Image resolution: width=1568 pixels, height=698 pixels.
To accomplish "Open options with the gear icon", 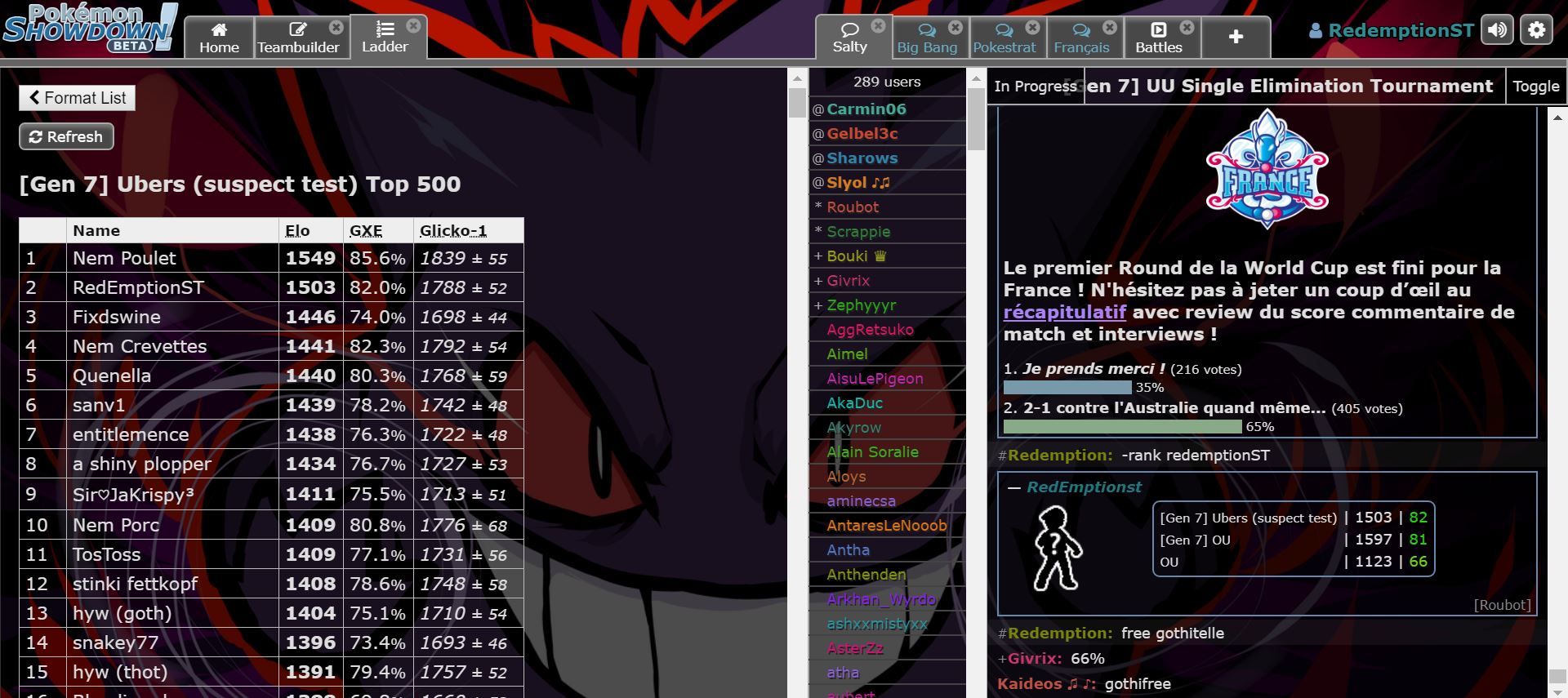I will click(x=1536, y=30).
